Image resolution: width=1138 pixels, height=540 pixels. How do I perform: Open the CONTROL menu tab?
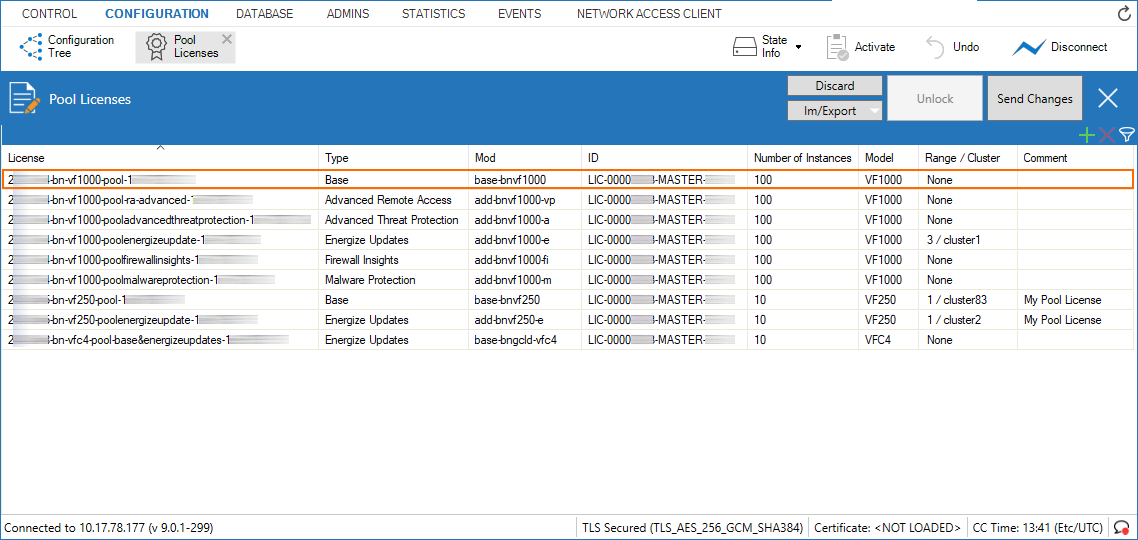(49, 13)
